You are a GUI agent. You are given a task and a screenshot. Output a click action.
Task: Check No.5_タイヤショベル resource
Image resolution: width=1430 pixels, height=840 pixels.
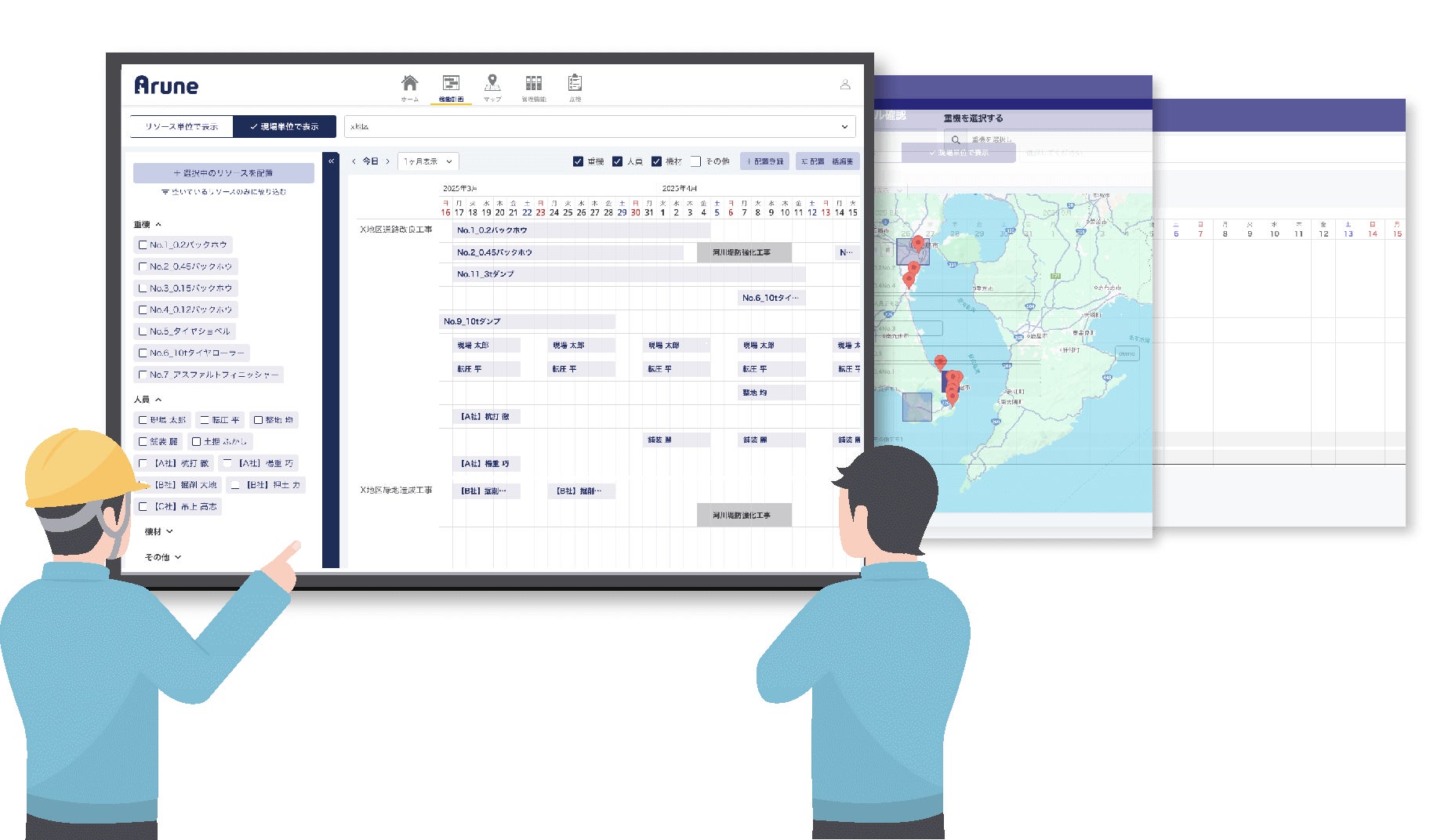[143, 331]
